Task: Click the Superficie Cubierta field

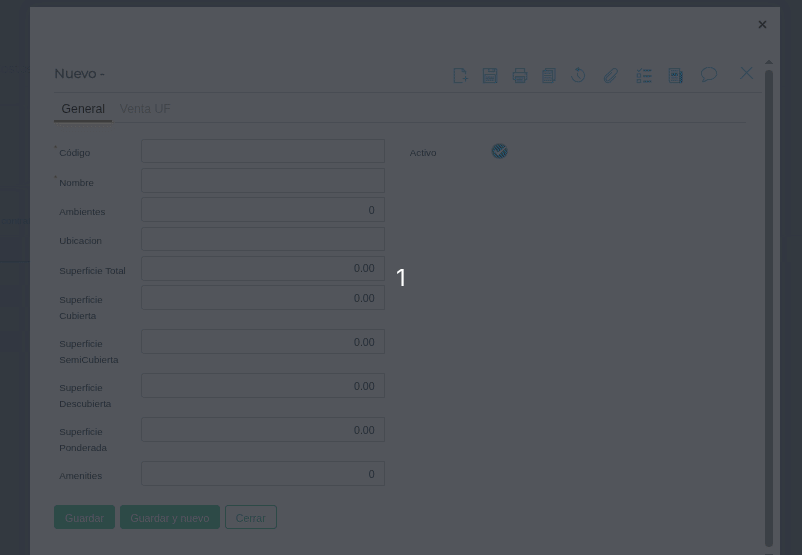Action: 263,298
